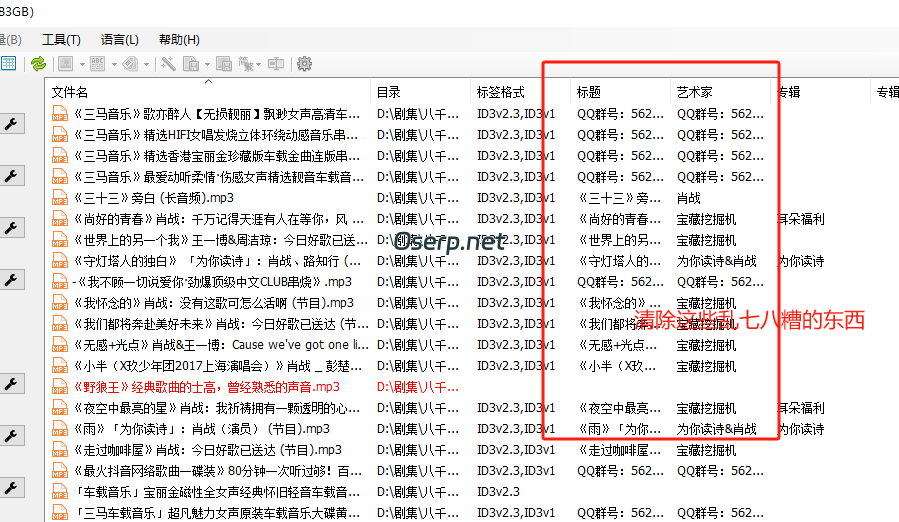Click title cell 《无感+光点… in its row
Screen dimensions: 899x522
(617, 345)
